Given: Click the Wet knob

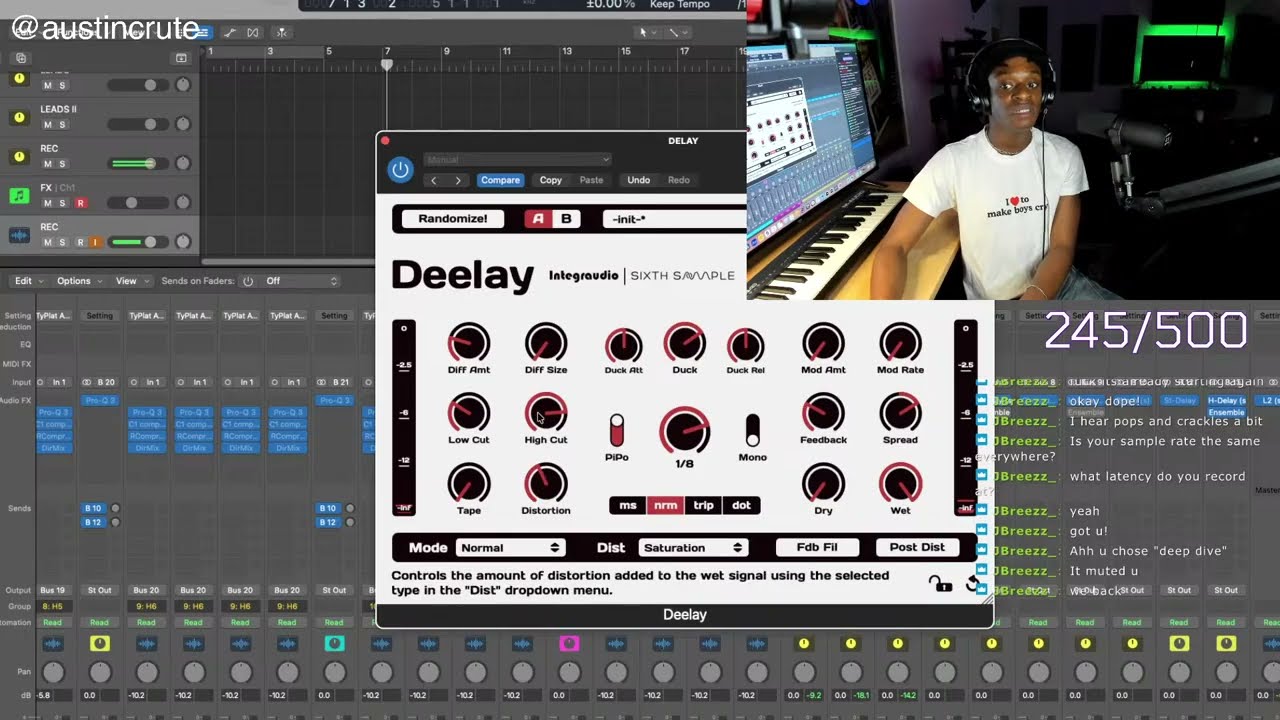Looking at the screenshot, I should coord(900,484).
